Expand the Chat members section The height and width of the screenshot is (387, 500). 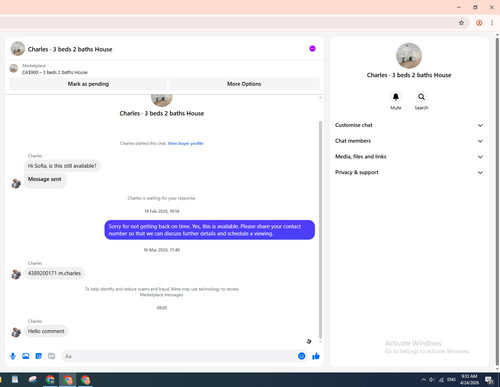click(409, 141)
